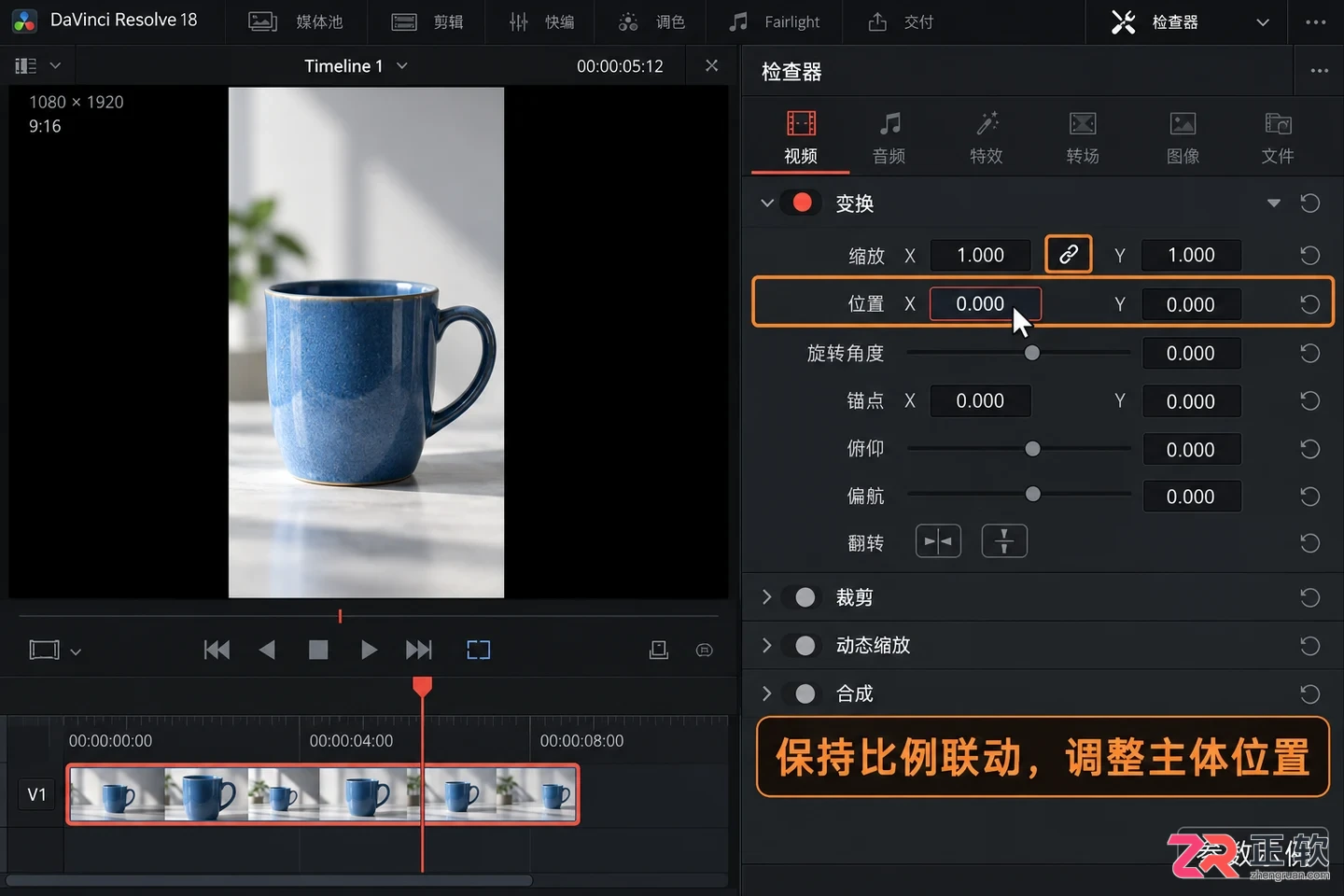
Task: Open the inspector panel three-dot options menu
Action: [1319, 71]
